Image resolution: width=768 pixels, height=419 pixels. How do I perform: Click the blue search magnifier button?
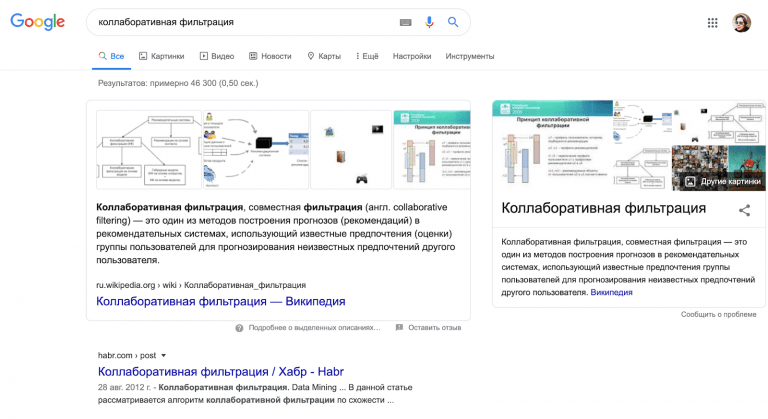(x=453, y=22)
